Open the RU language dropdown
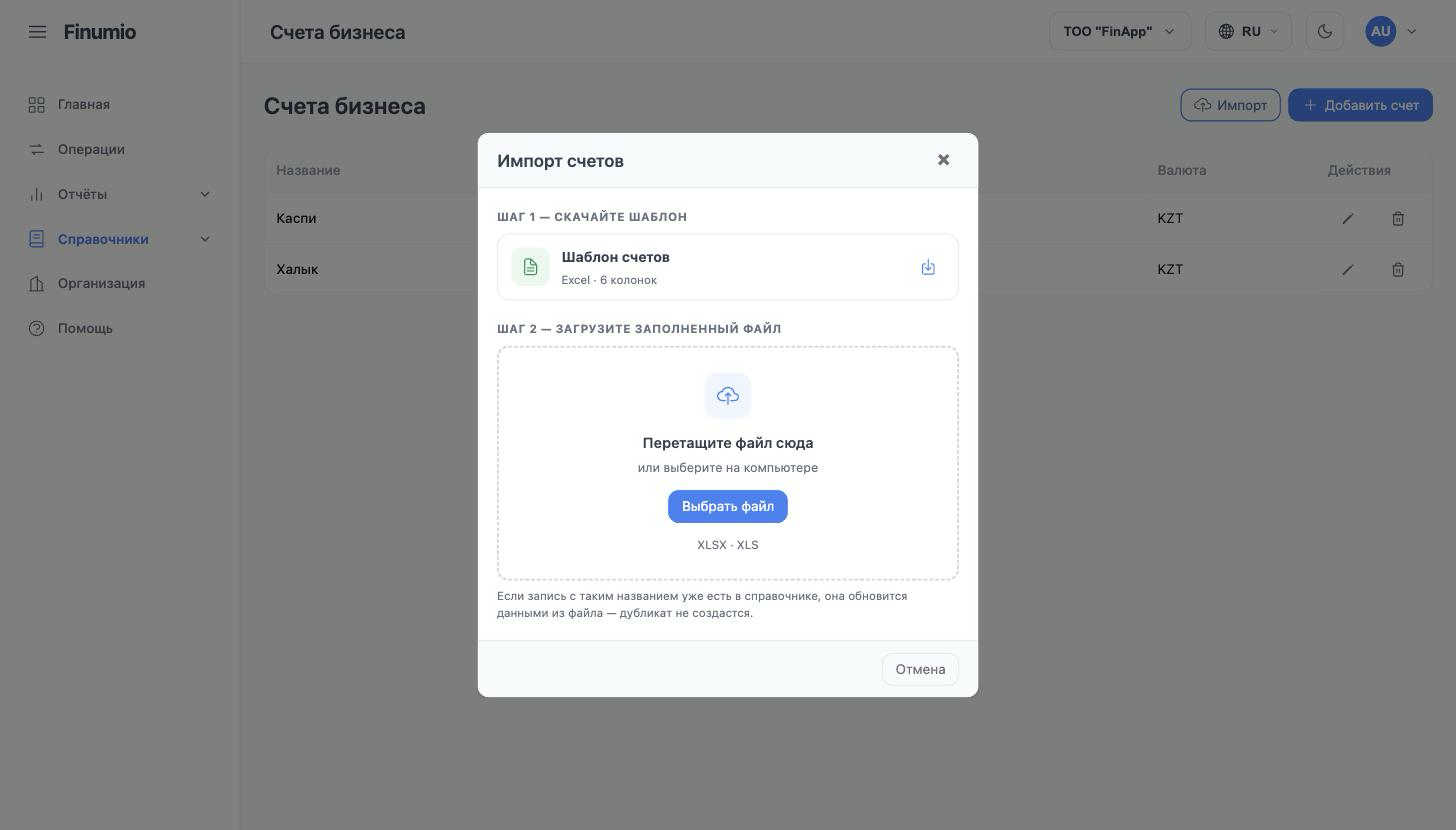Image resolution: width=1456 pixels, height=830 pixels. [1249, 31]
